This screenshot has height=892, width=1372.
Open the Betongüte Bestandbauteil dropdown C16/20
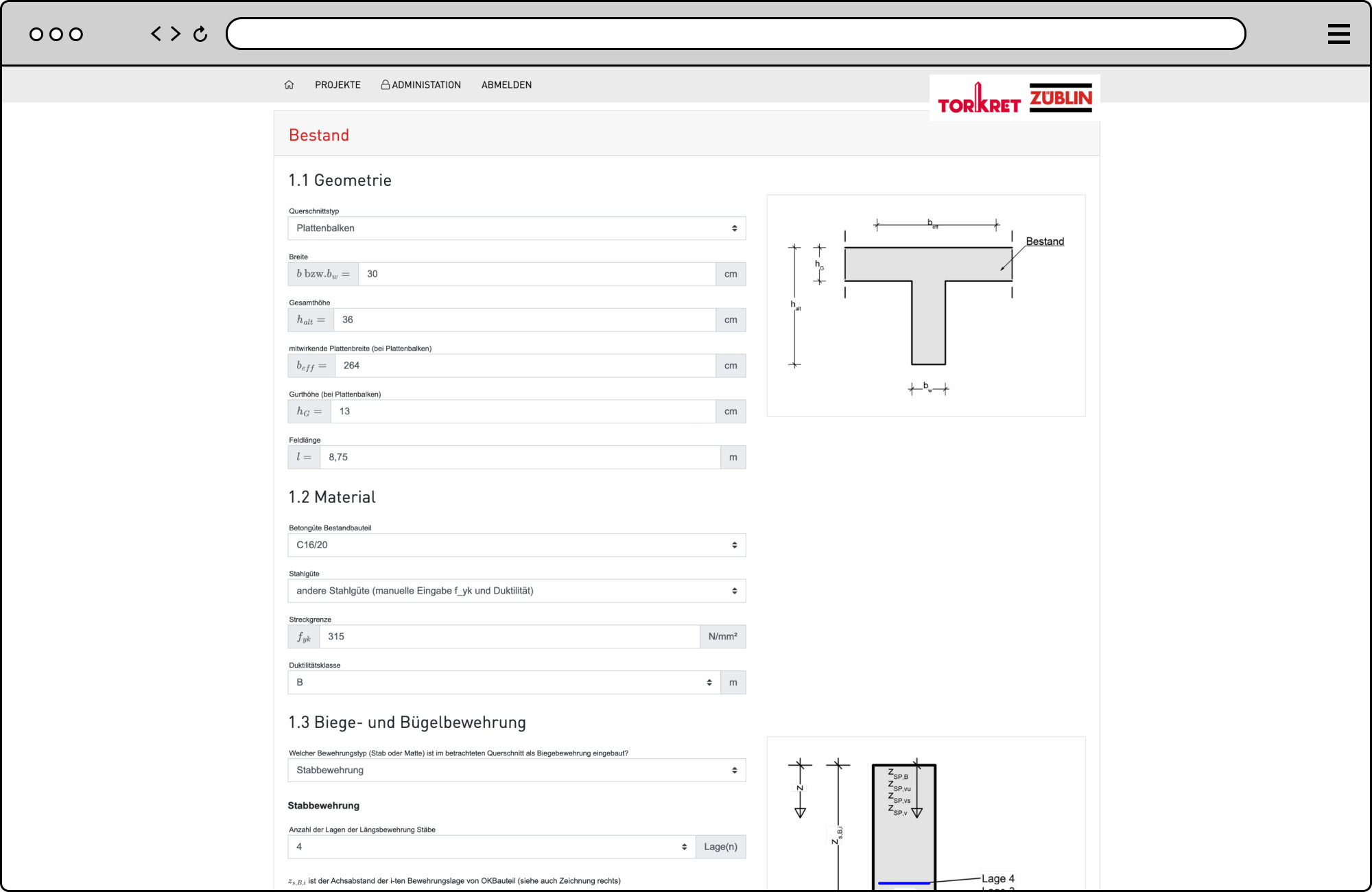click(517, 545)
